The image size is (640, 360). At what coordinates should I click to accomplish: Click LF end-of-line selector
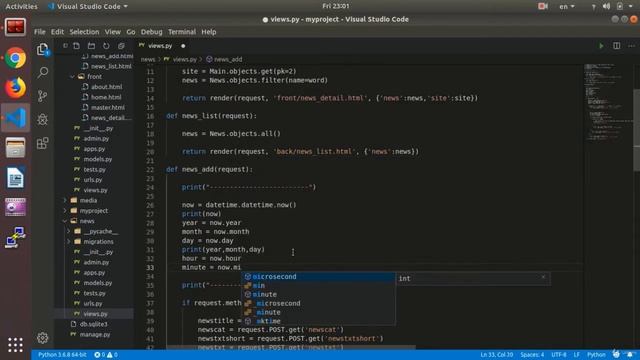pos(576,355)
